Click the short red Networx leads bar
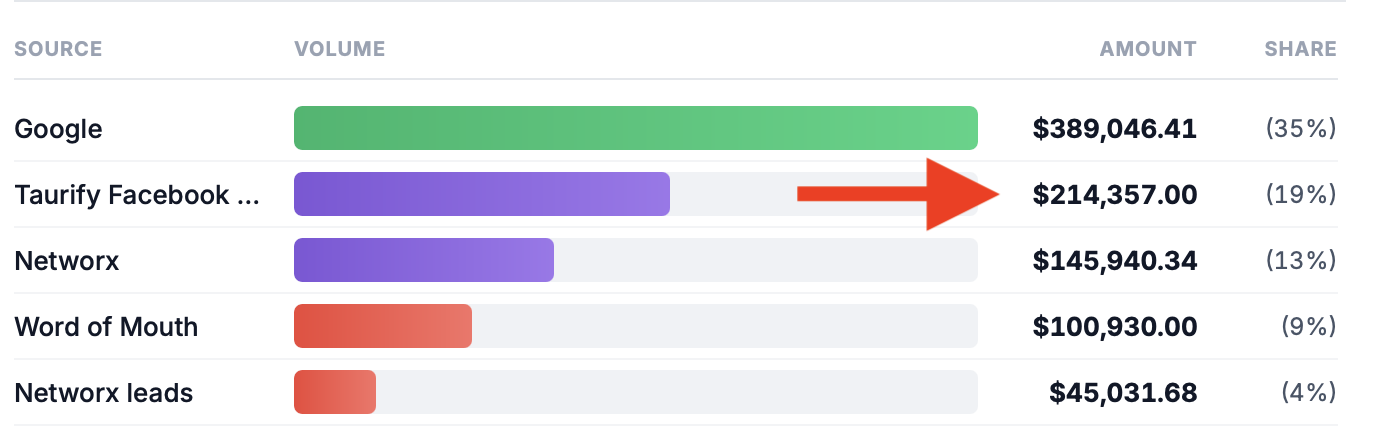The width and height of the screenshot is (1384, 434). click(334, 392)
